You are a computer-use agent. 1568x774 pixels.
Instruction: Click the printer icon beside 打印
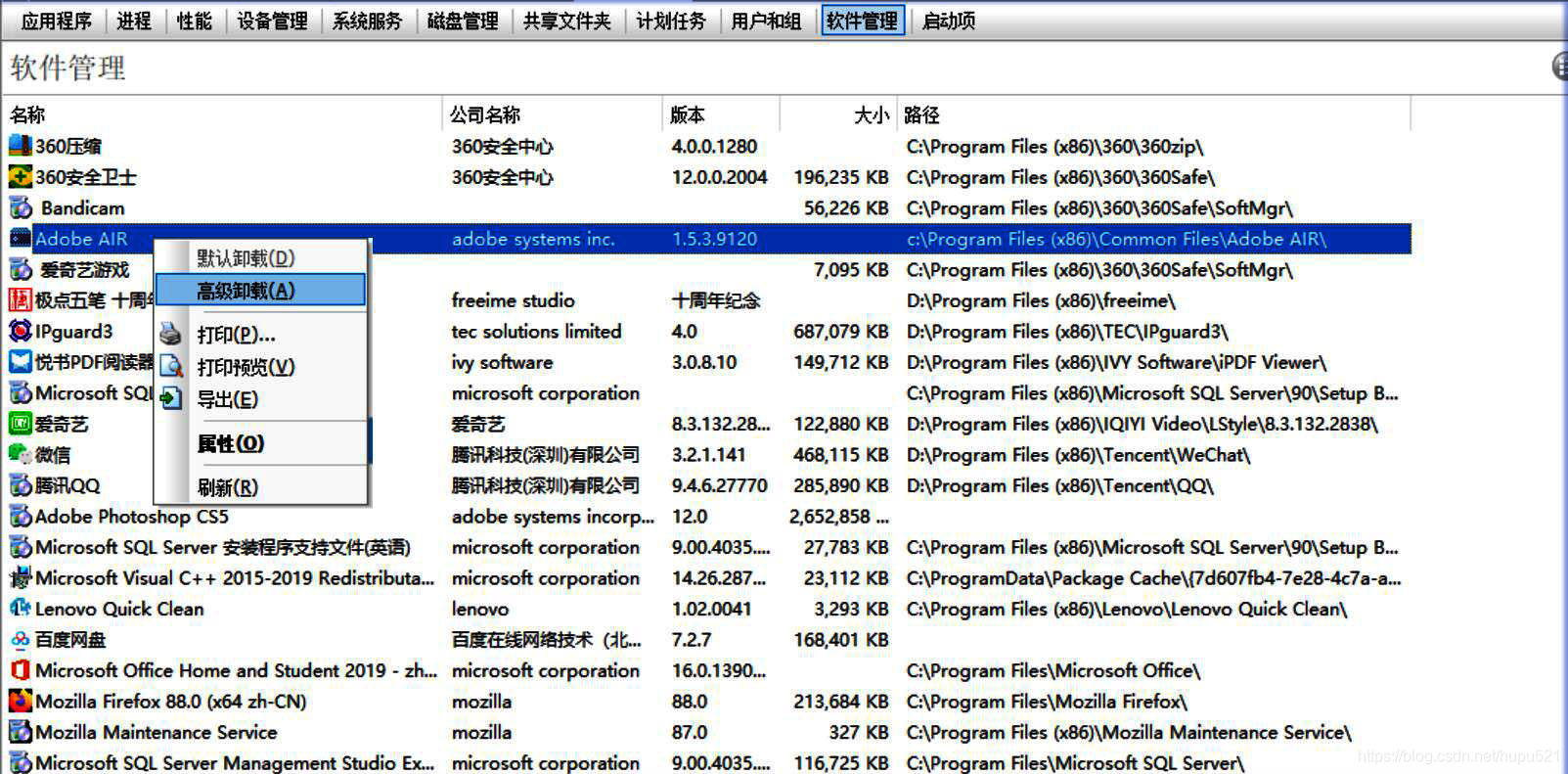click(x=171, y=335)
